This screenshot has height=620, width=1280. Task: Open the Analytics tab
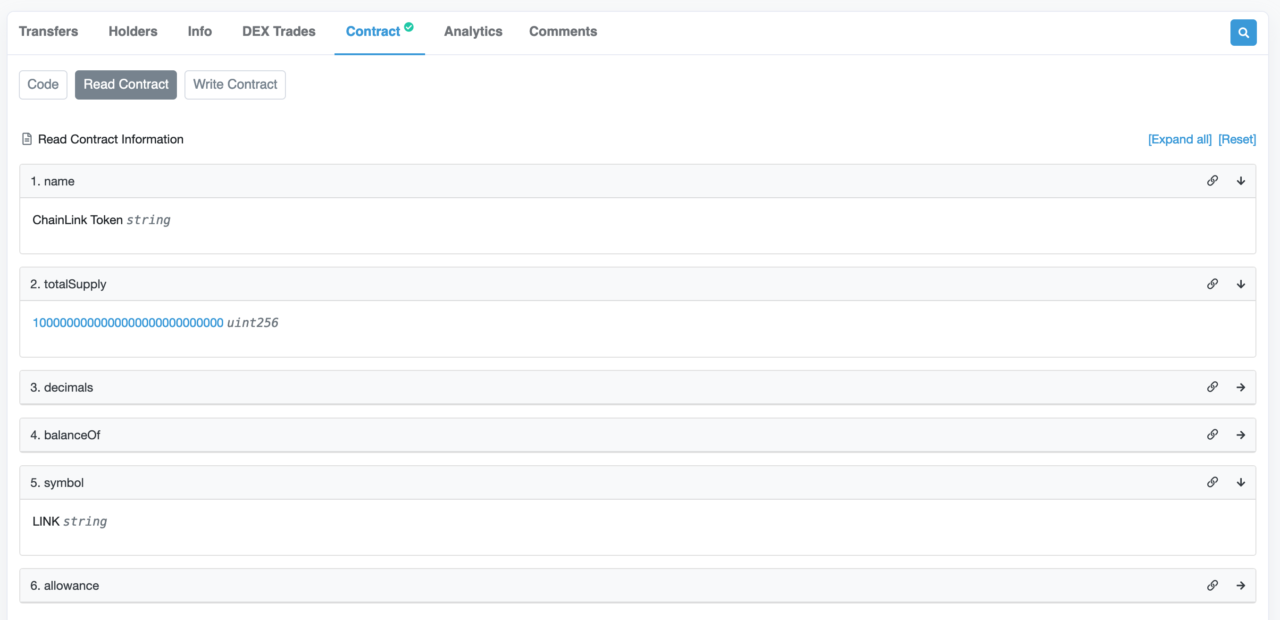point(473,31)
